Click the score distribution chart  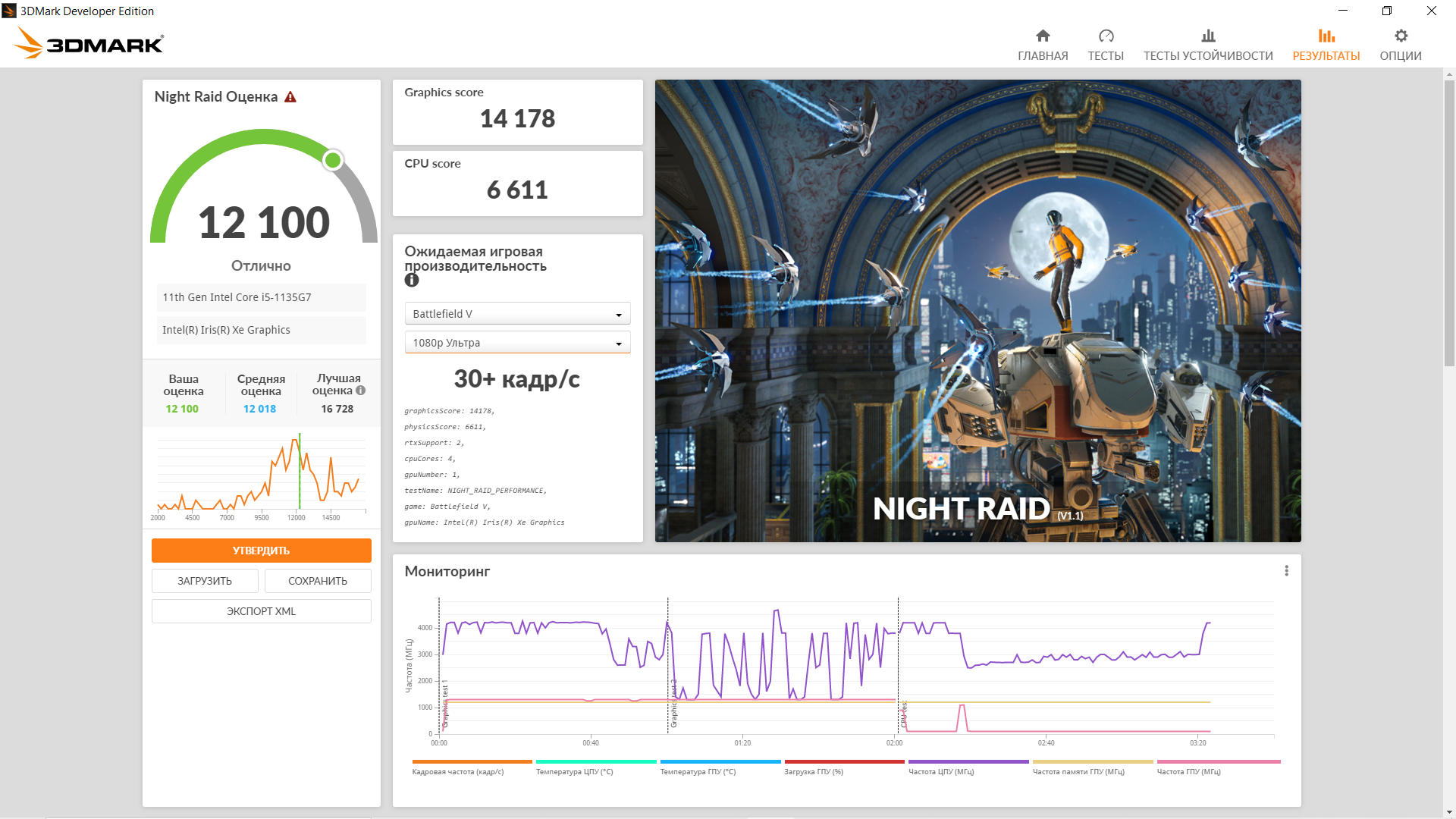coord(262,476)
